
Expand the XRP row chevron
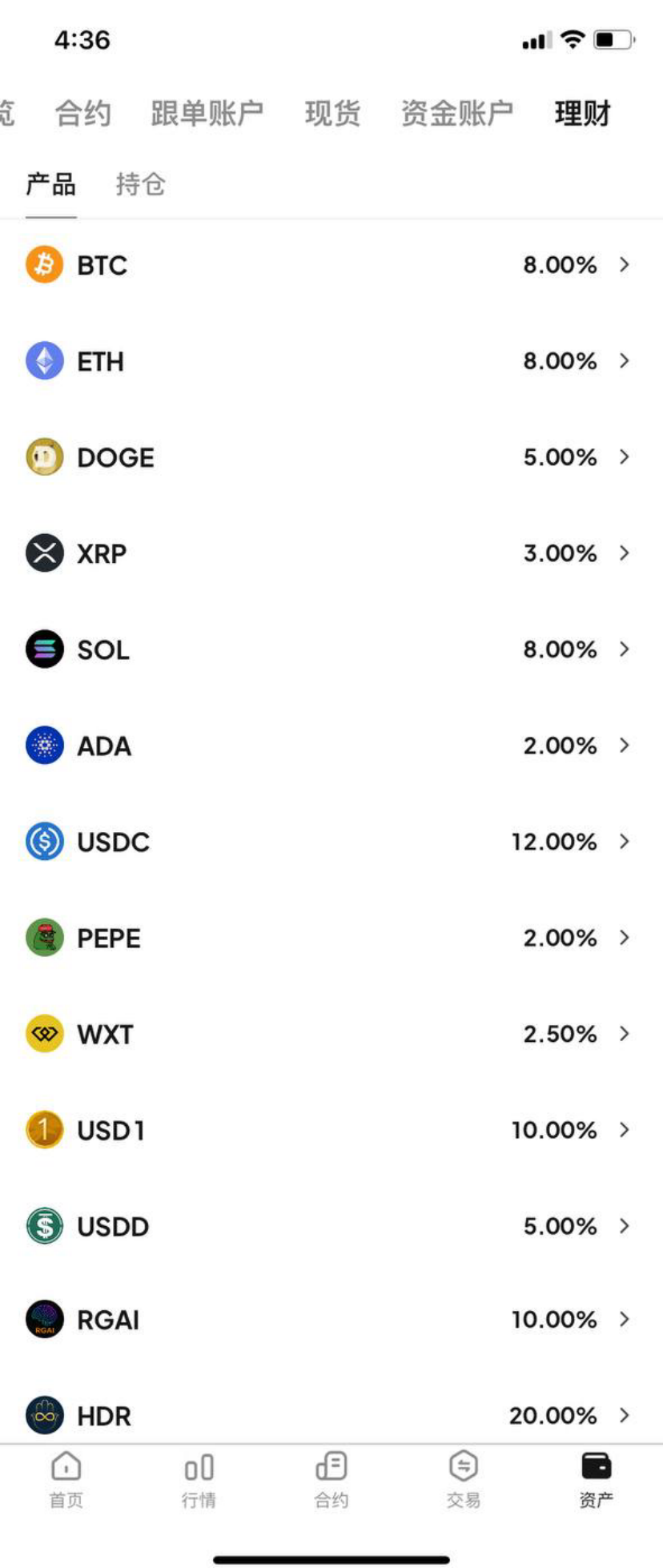click(625, 553)
